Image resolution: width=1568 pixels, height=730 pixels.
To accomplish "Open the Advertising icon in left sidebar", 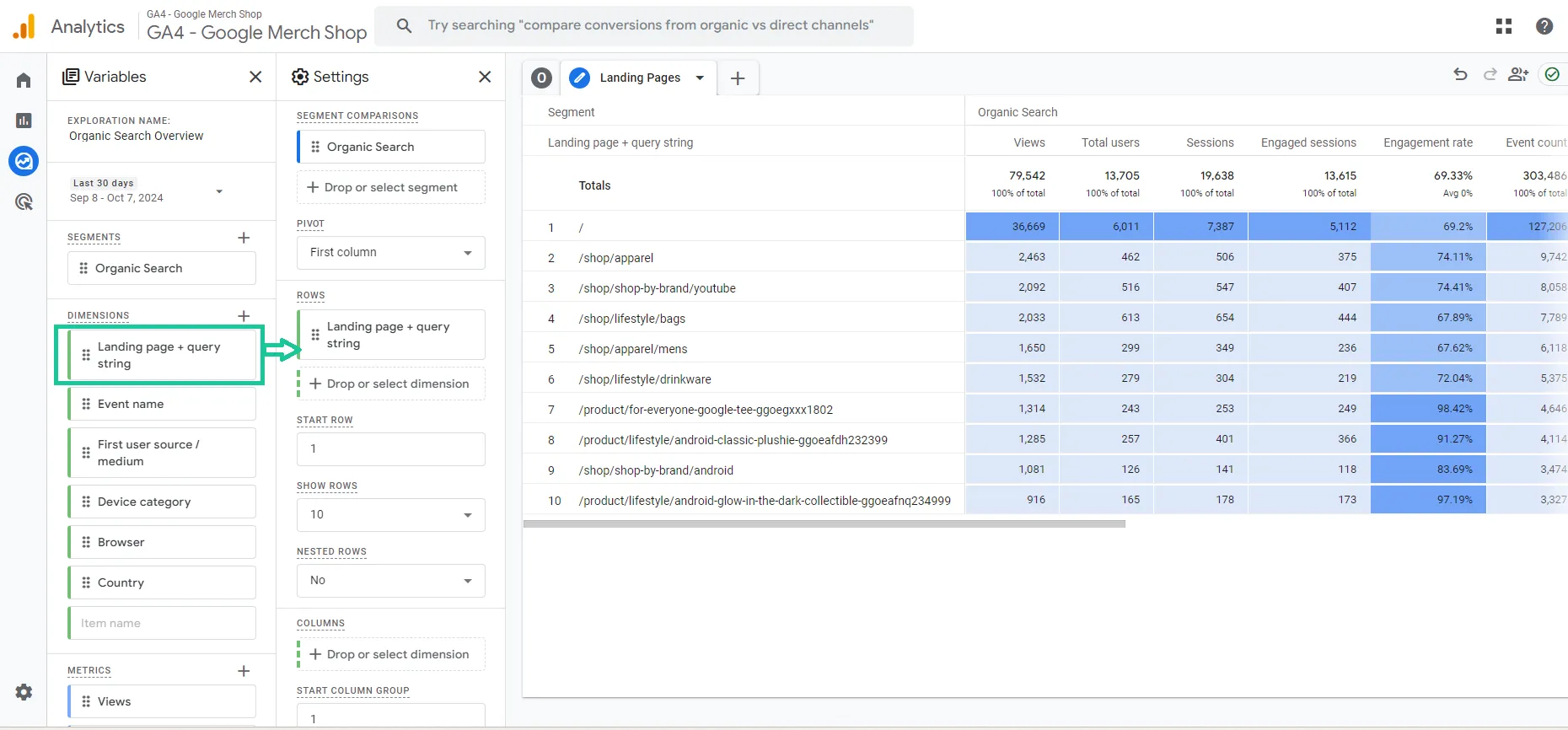I will click(x=24, y=201).
